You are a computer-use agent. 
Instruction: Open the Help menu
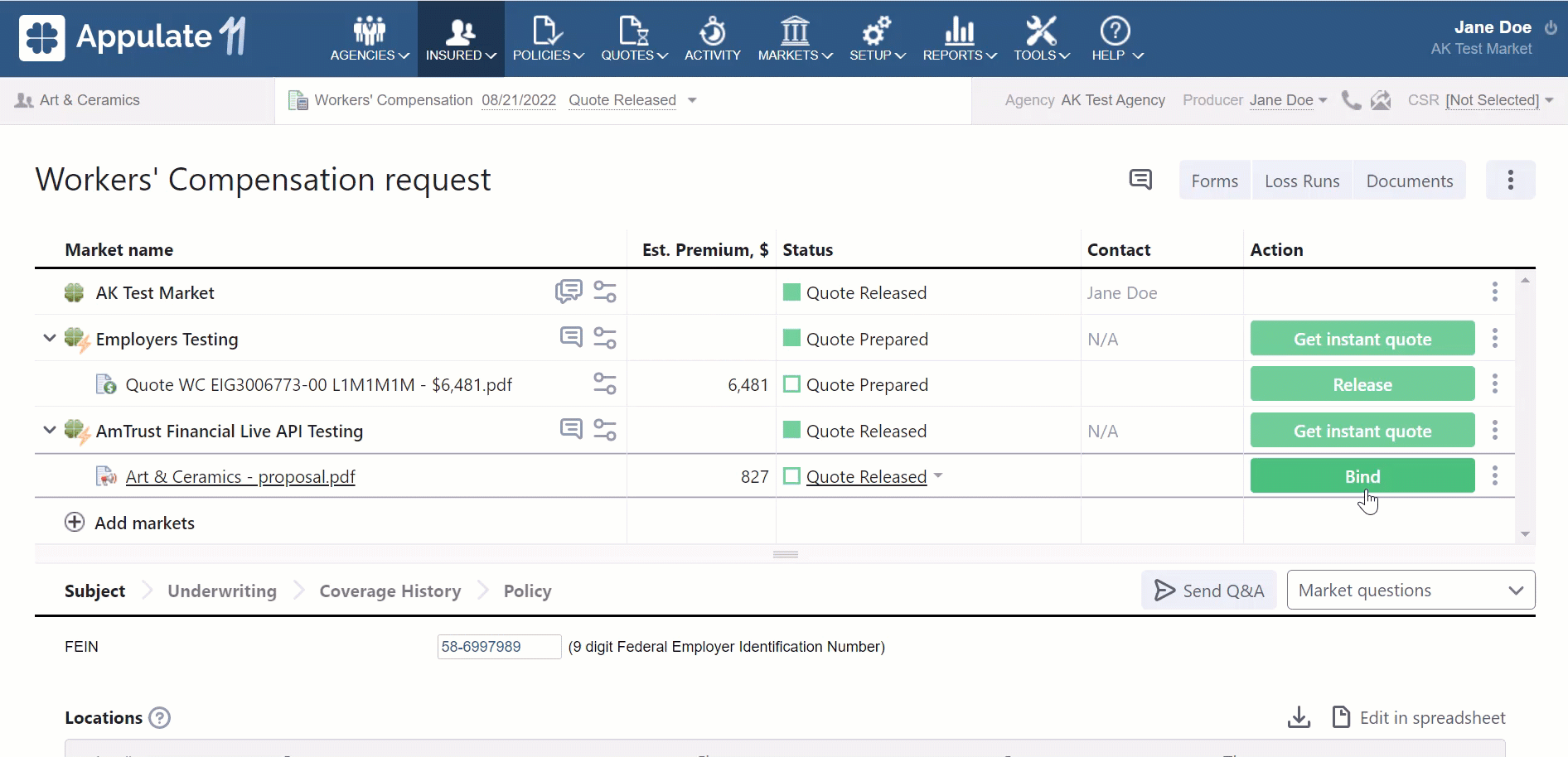click(x=1116, y=39)
